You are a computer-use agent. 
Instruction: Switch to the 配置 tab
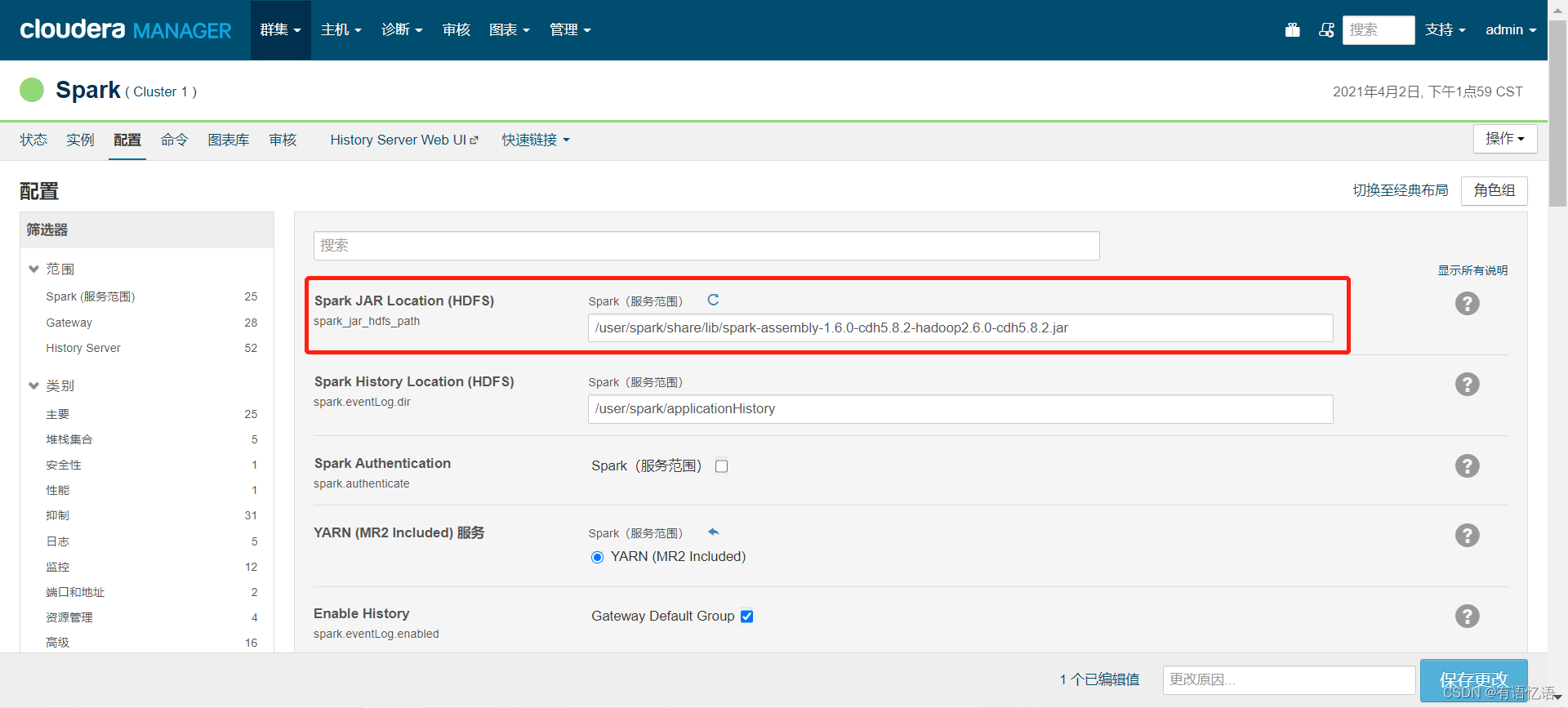tap(127, 140)
